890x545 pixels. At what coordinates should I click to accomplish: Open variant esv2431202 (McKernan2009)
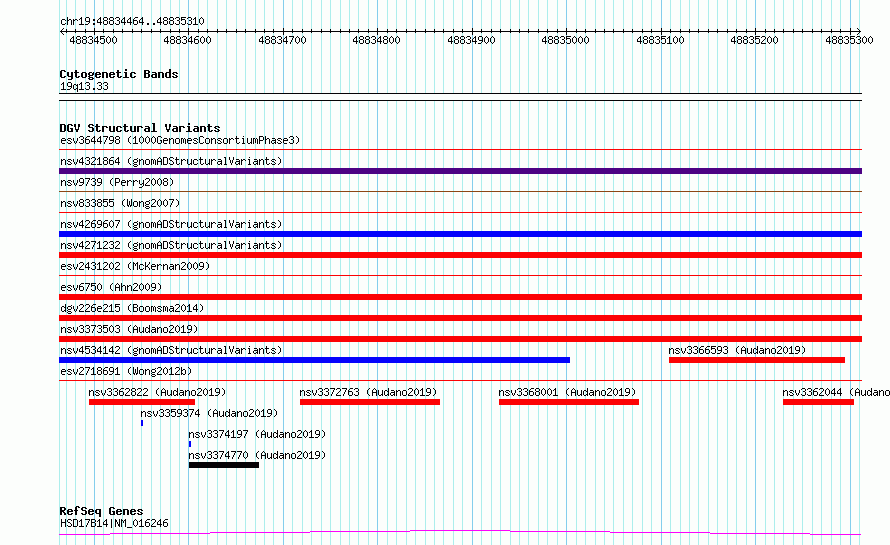coord(135,266)
